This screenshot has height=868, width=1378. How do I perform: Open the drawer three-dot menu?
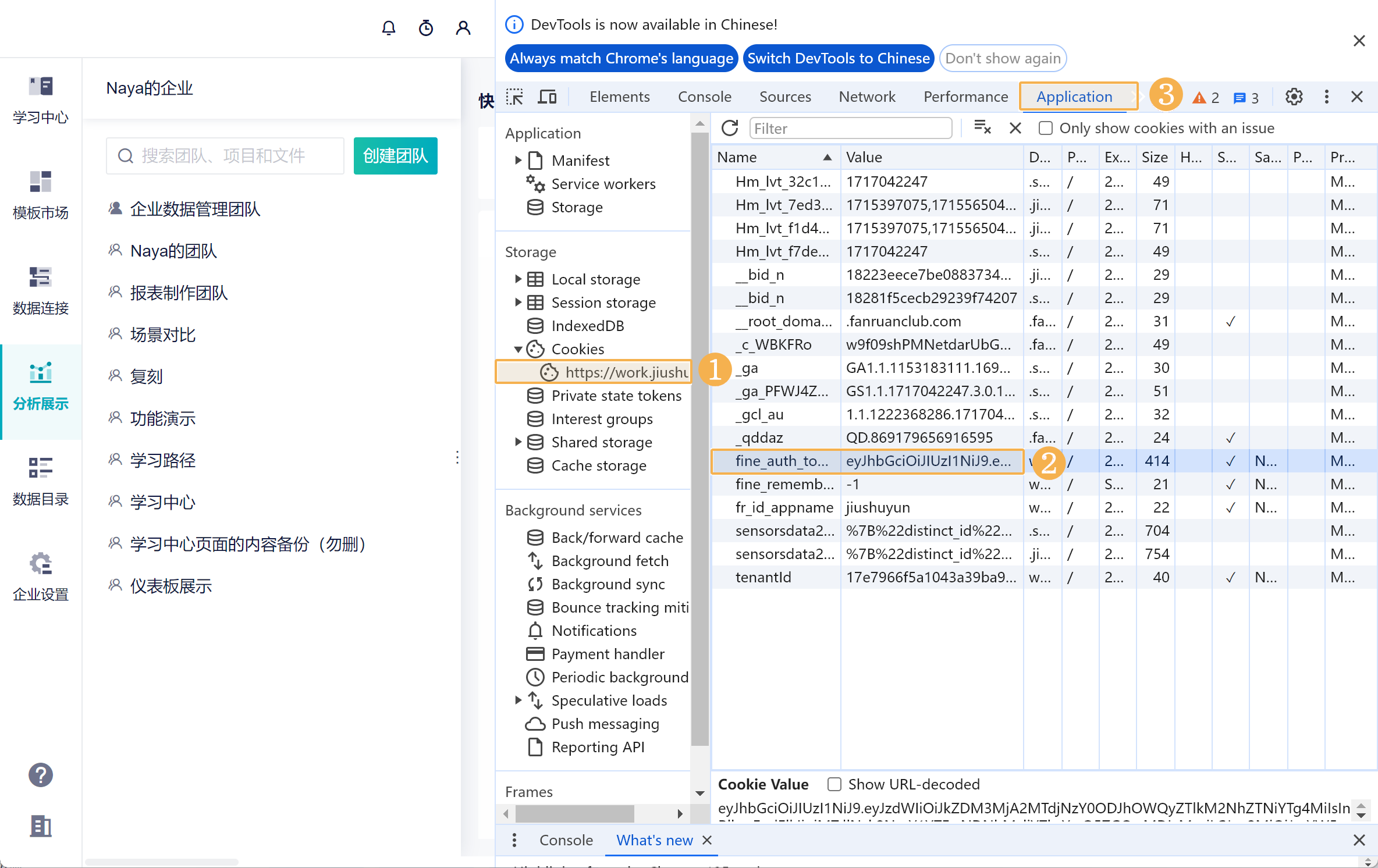514,840
